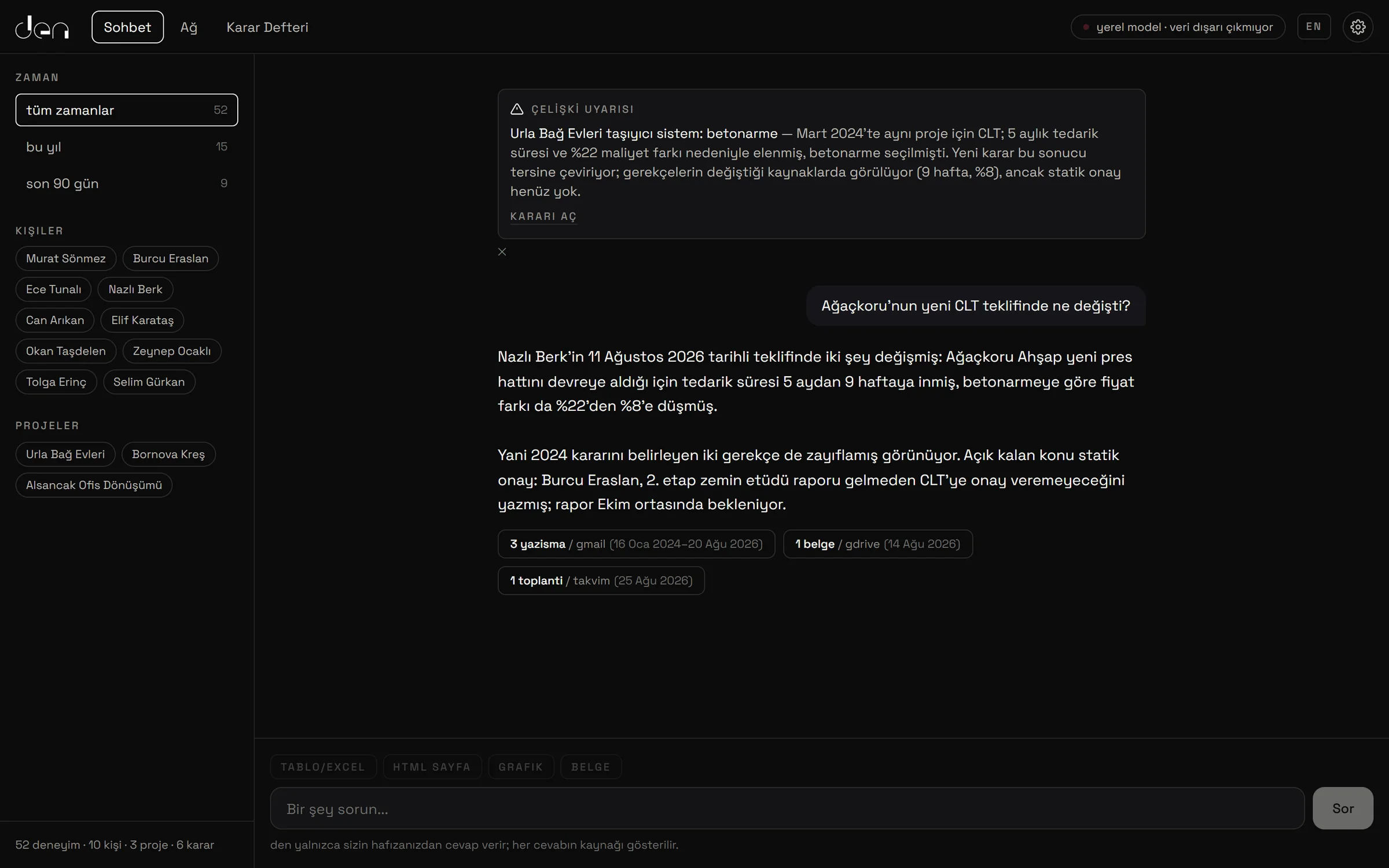The height and width of the screenshot is (868, 1389).
Task: Dismiss the contradiction warning with the X
Action: point(502,252)
